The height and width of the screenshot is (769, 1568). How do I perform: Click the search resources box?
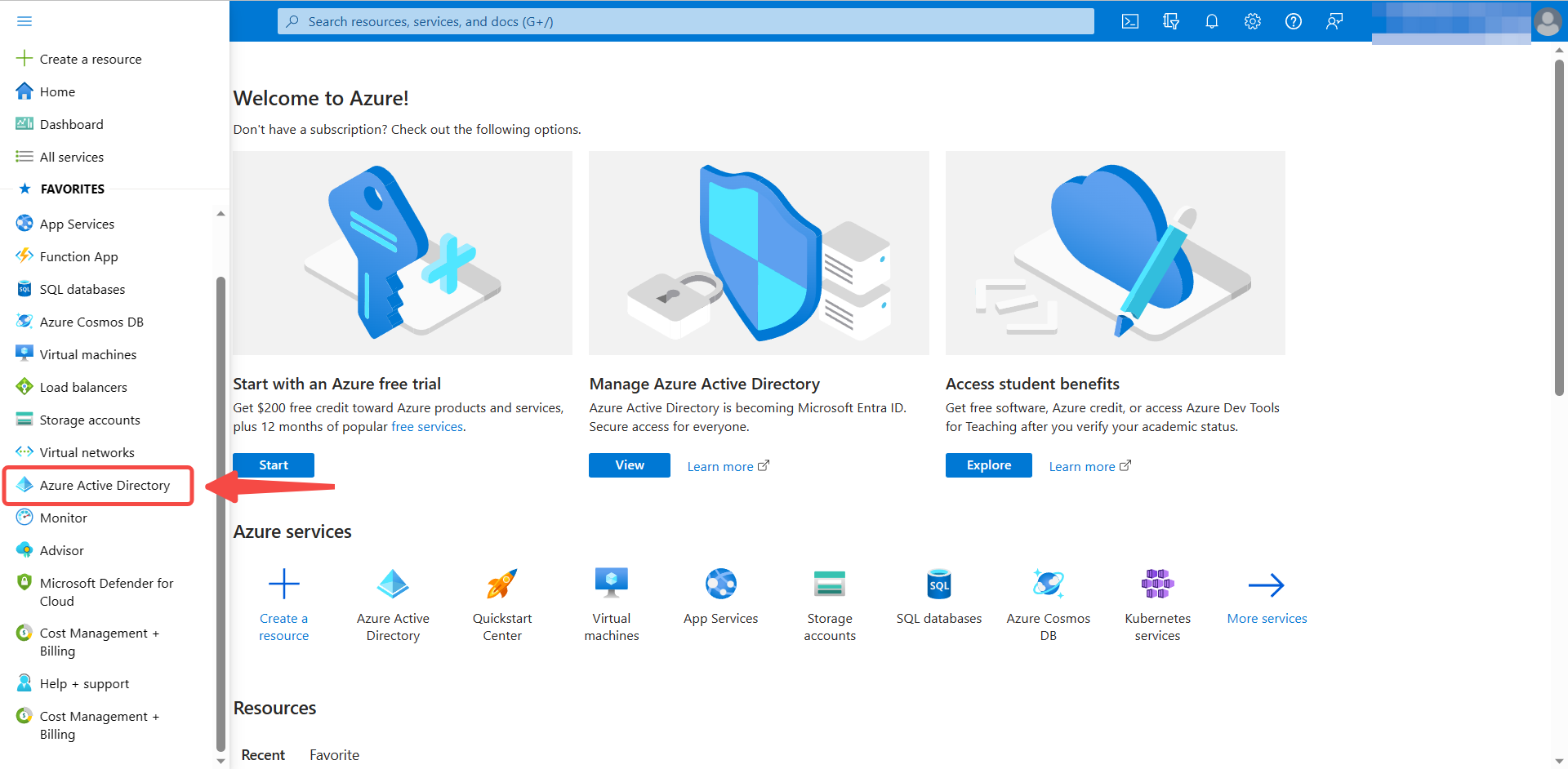pyautogui.click(x=686, y=21)
